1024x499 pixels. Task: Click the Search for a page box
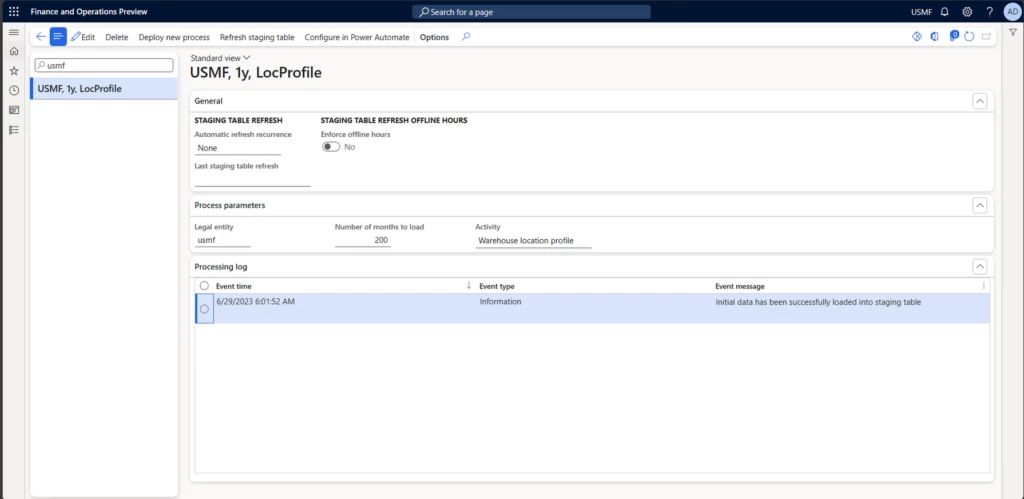[532, 12]
